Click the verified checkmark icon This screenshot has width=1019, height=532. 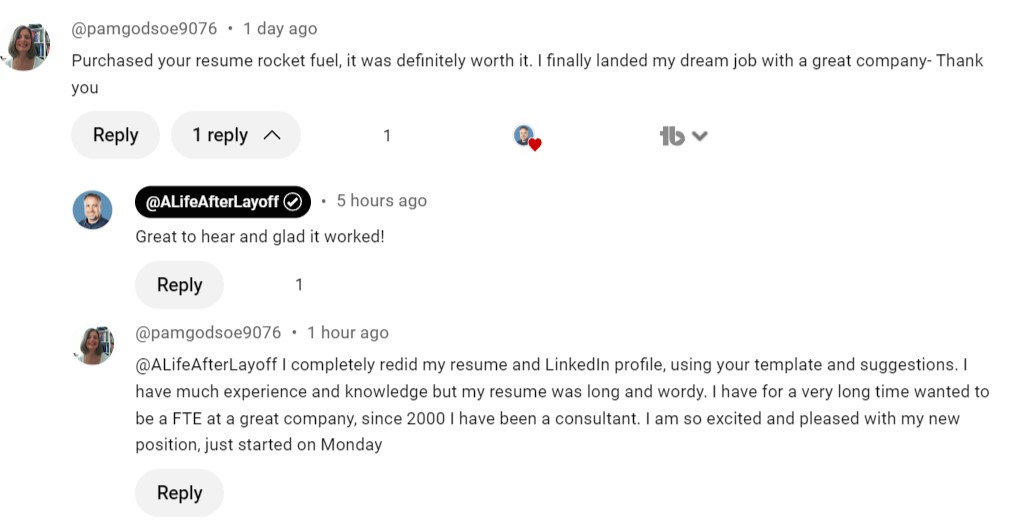pyautogui.click(x=292, y=201)
